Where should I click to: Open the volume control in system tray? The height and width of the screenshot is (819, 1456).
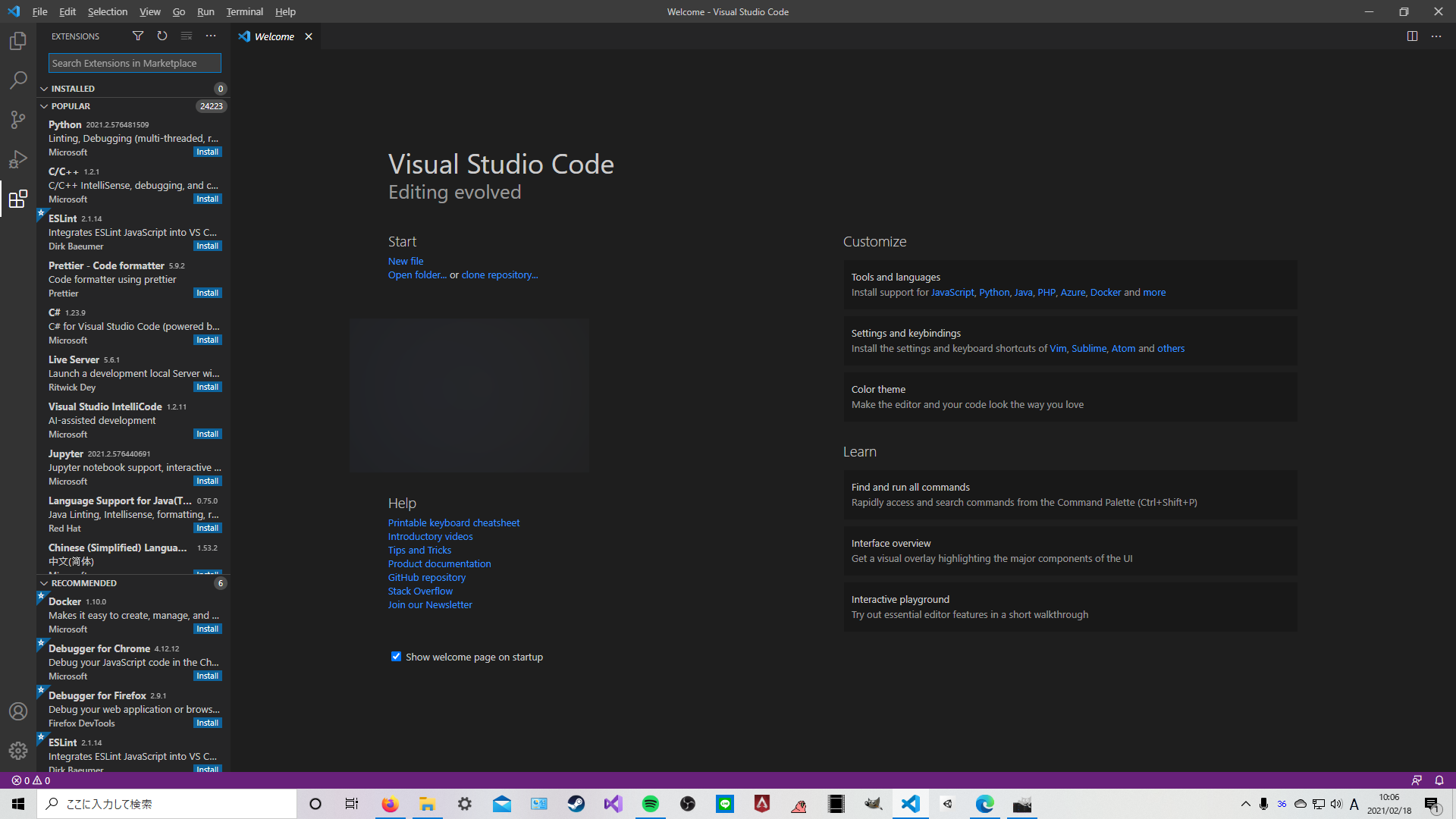1338,805
